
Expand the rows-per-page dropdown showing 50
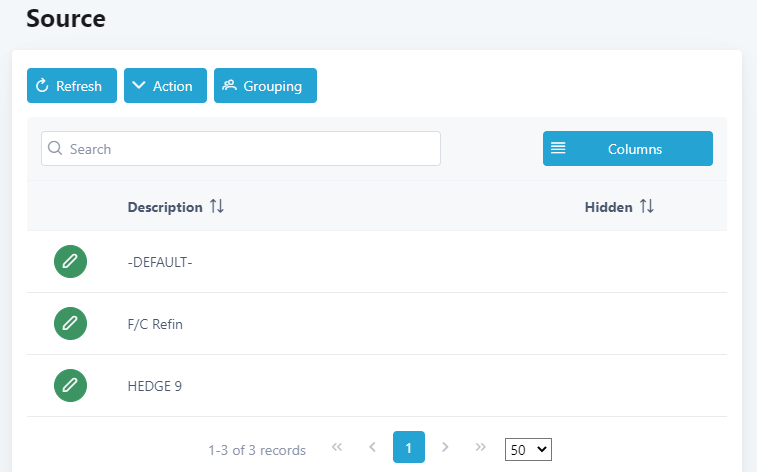(528, 450)
